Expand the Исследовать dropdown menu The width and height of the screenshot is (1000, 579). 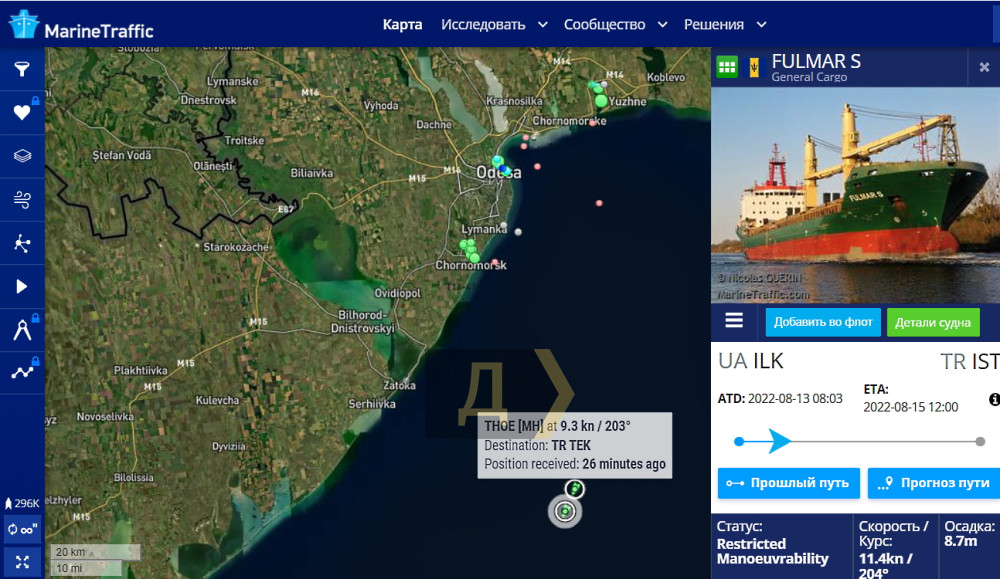point(494,25)
